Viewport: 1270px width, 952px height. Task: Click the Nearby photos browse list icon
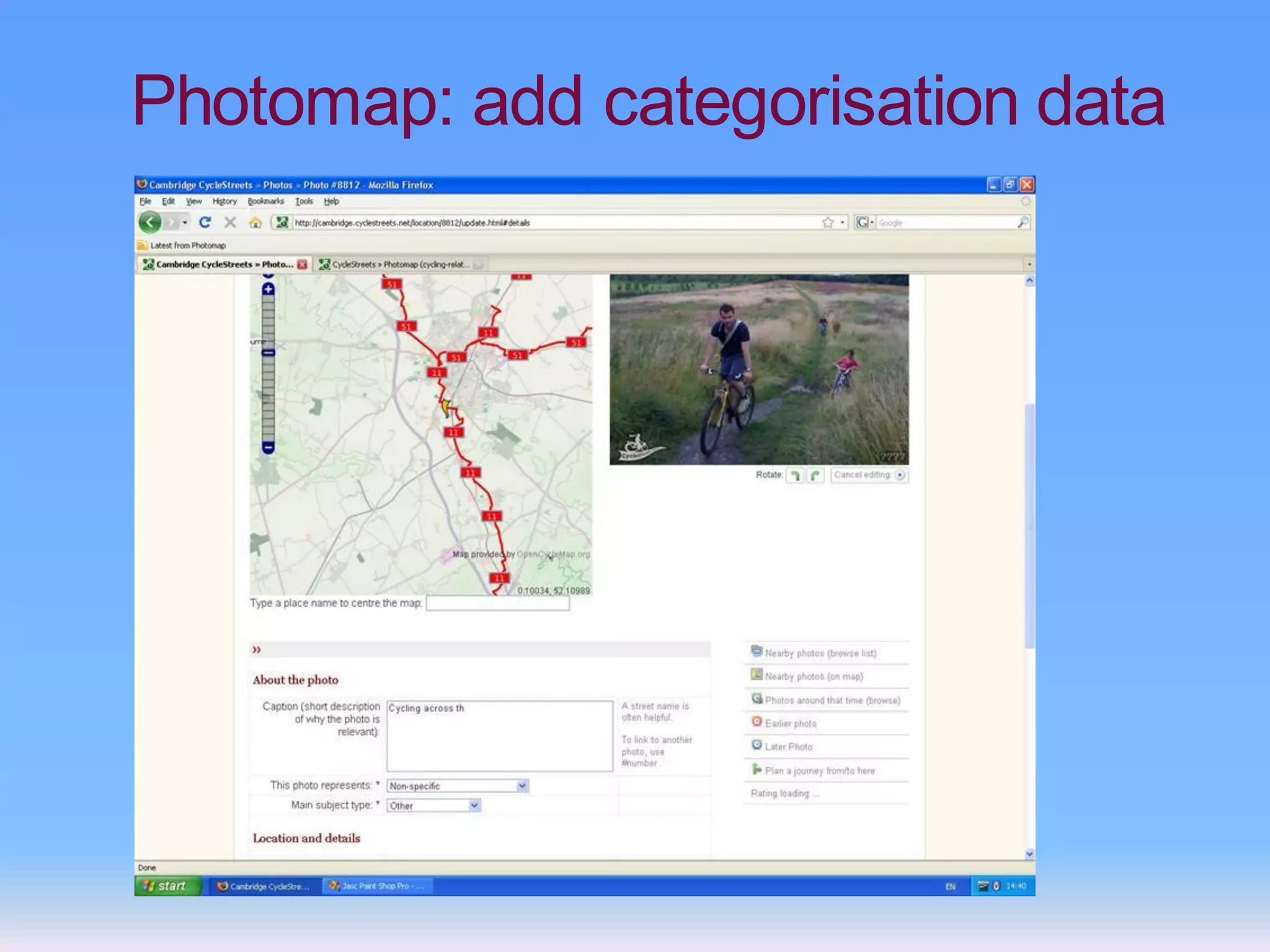pyautogui.click(x=757, y=651)
